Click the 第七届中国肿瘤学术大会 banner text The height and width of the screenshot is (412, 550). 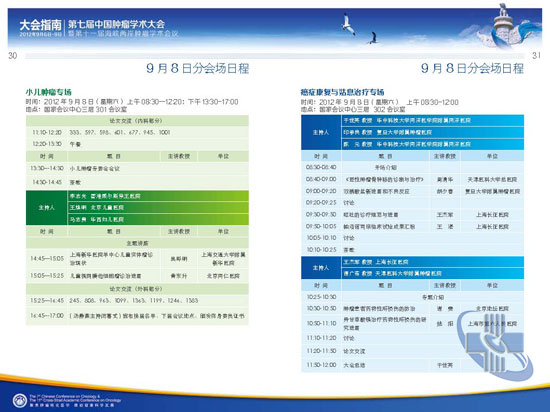tap(116, 24)
